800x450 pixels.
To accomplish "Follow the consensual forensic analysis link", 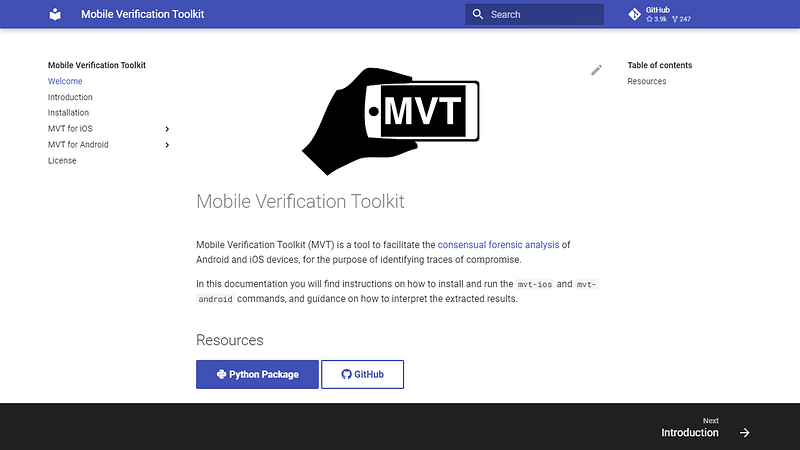I will tap(498, 245).
